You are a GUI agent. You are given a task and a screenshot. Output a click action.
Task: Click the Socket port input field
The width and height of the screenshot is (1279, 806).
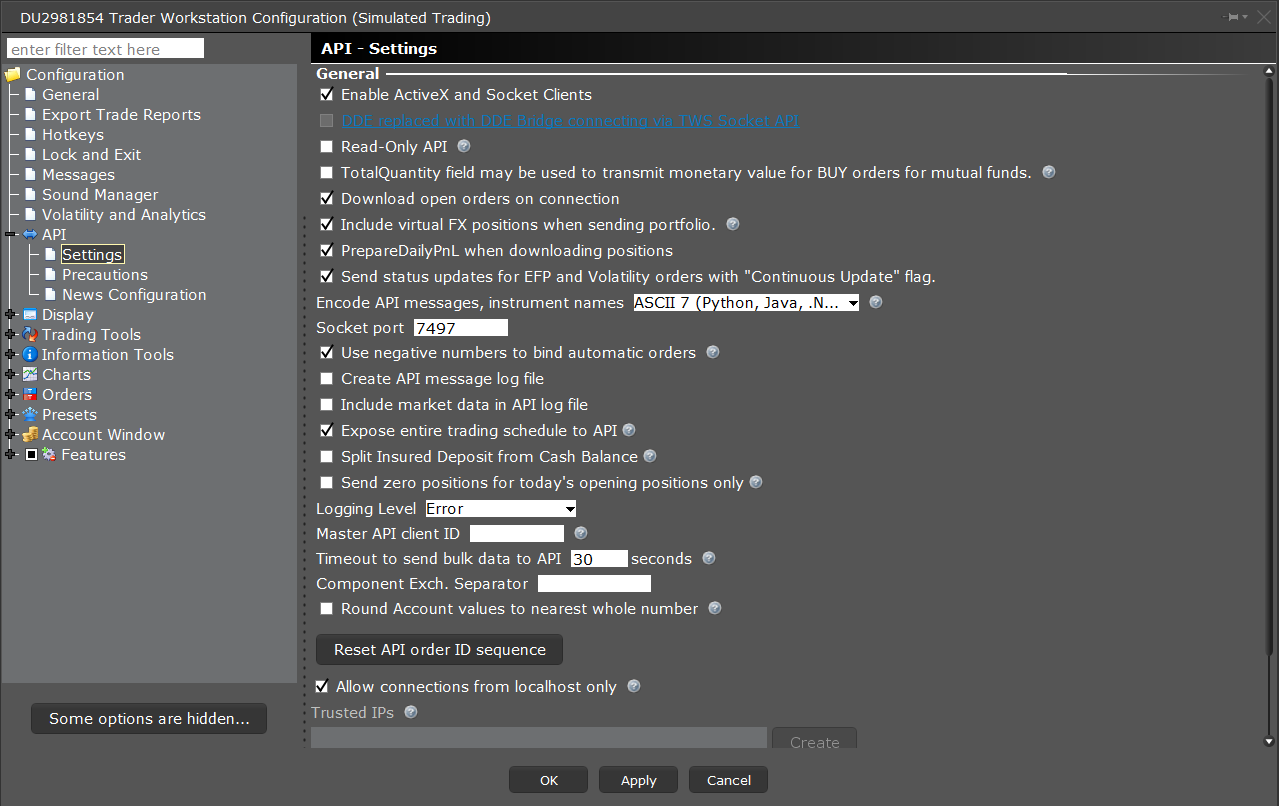(x=460, y=328)
